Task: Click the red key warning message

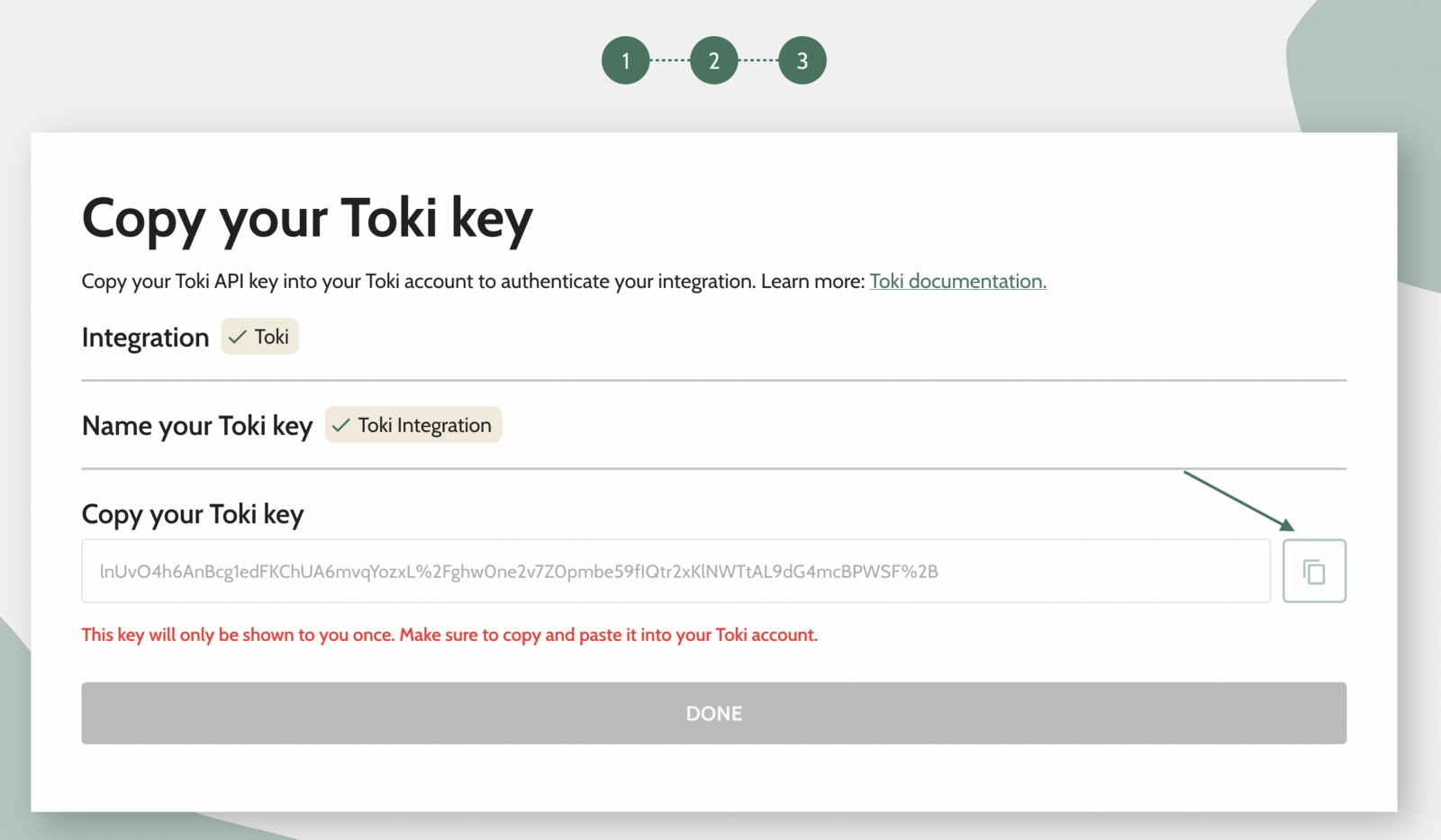Action: (x=449, y=635)
